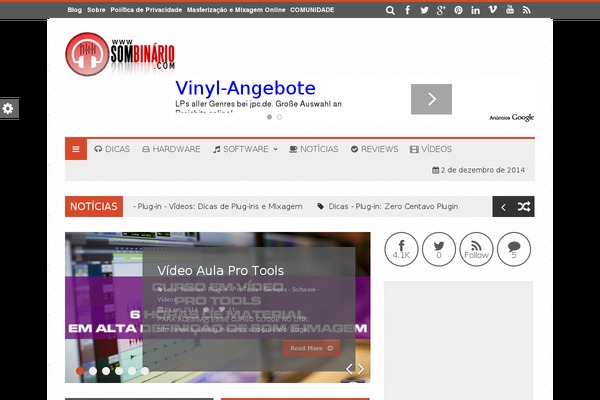Select the first ad carousel dot
This screenshot has width=600, height=400.
(269, 117)
